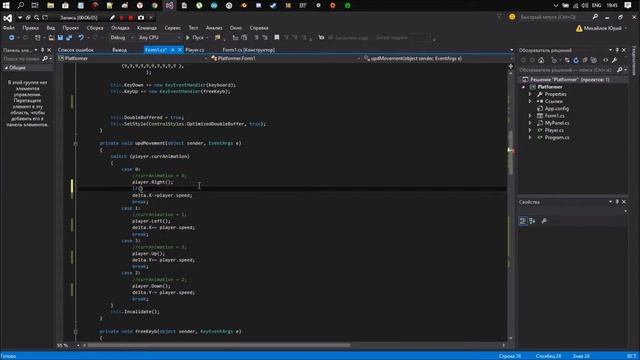Open the Сборка menu

95,28
